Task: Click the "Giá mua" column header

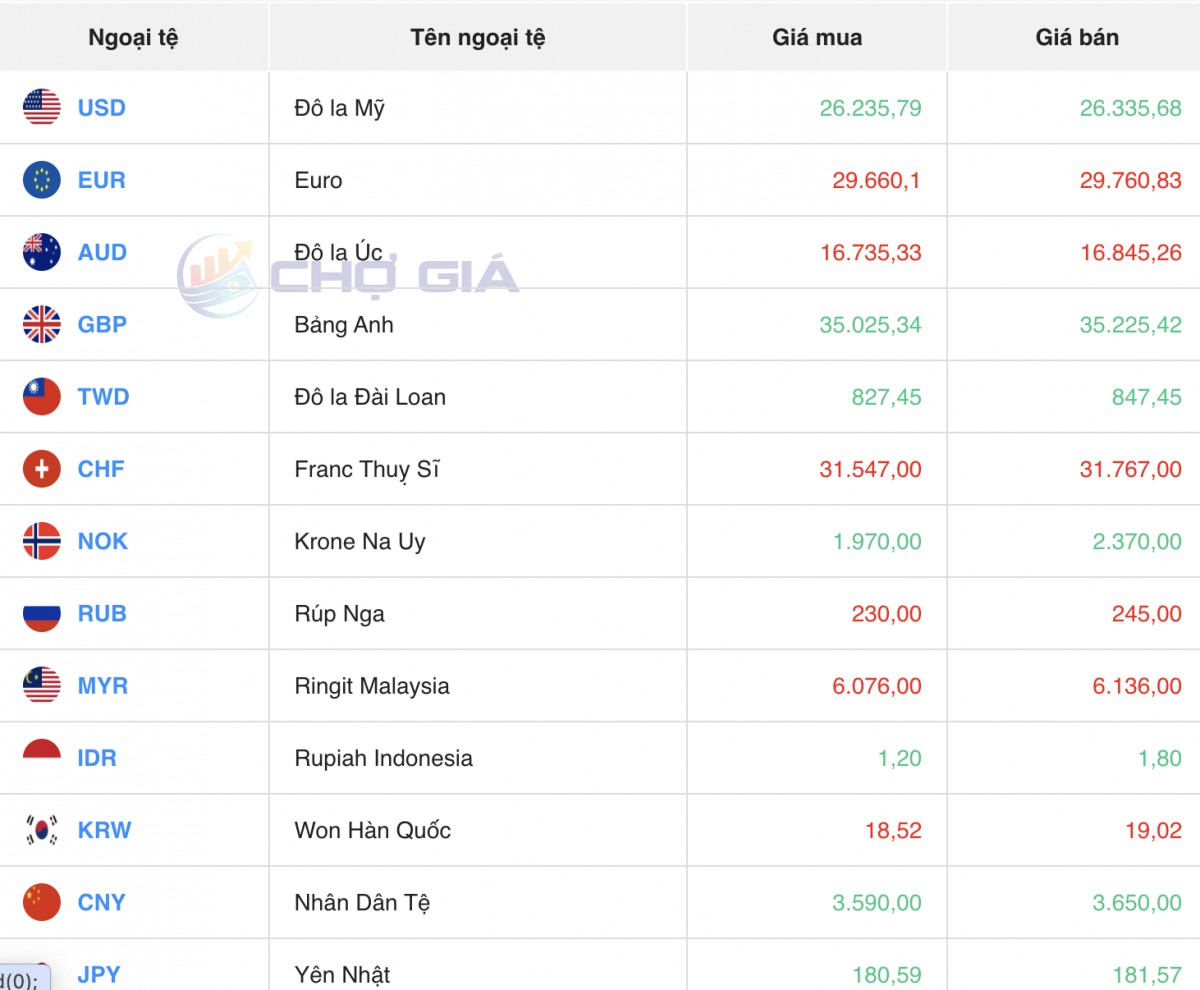Action: point(817,38)
